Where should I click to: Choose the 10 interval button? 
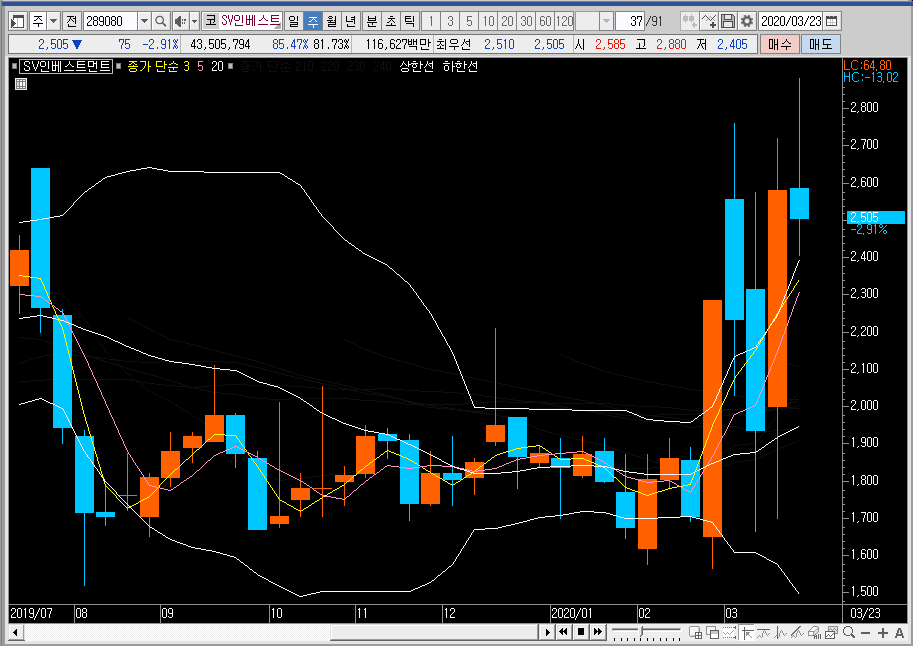pos(489,22)
